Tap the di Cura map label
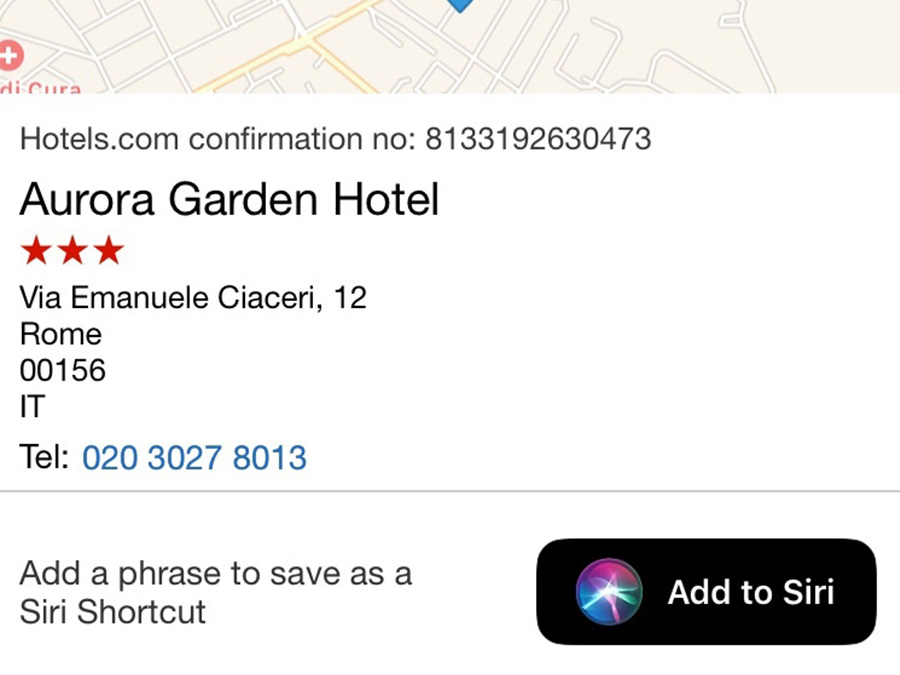 coord(42,89)
